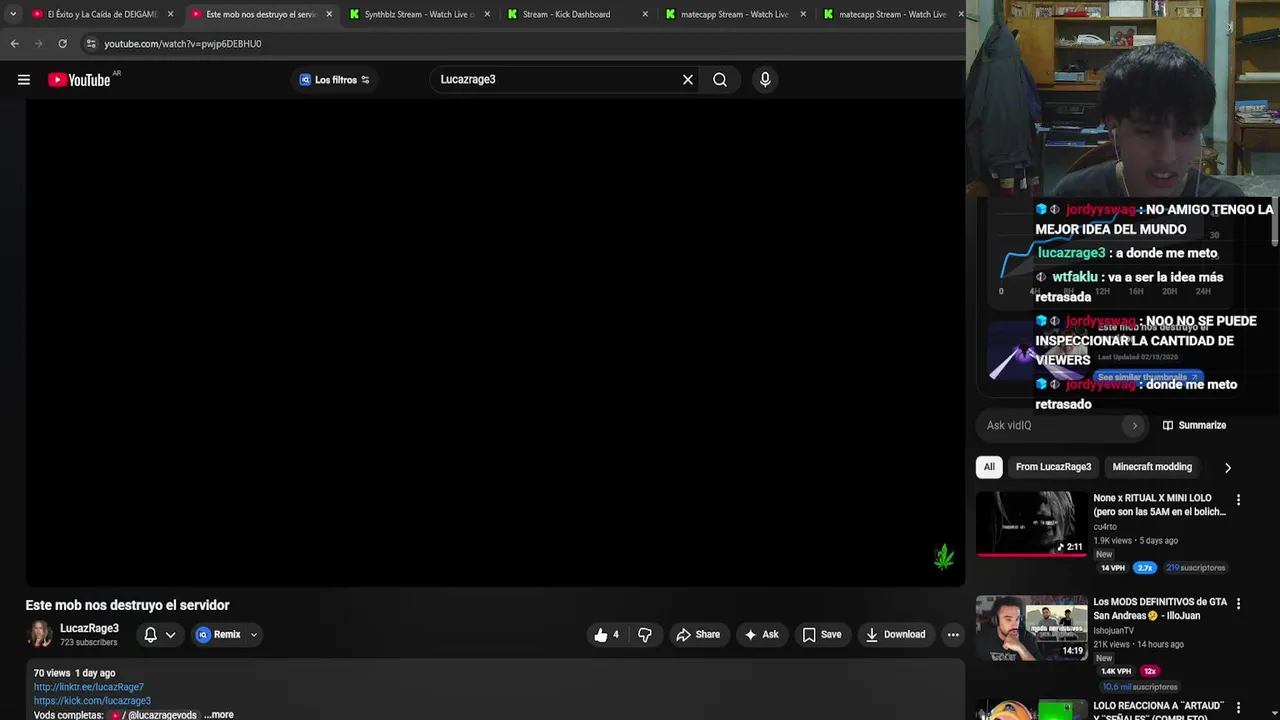
Task: Open the Ask AI button
Action: click(761, 635)
